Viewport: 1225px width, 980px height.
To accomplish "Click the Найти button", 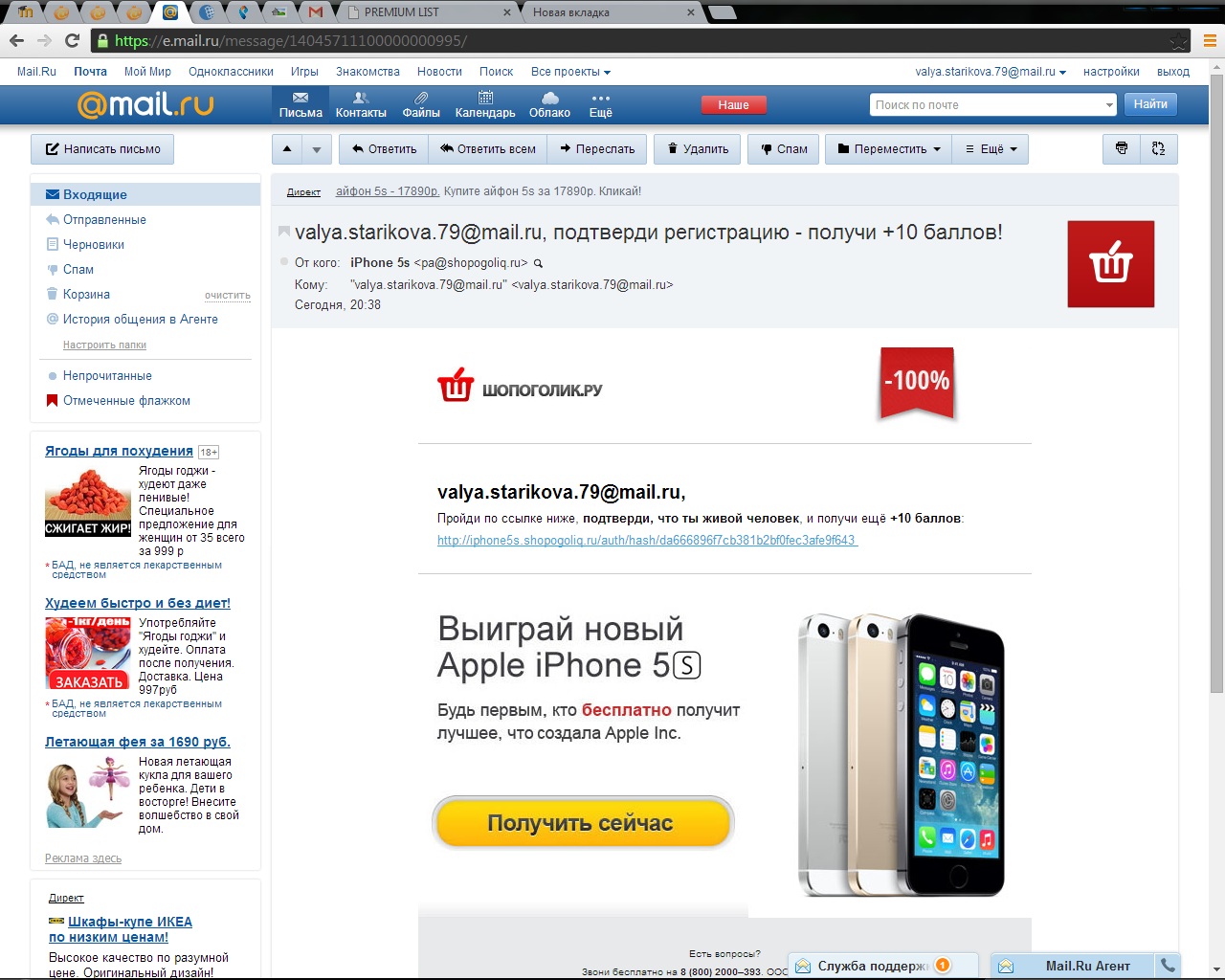I will (x=1150, y=104).
